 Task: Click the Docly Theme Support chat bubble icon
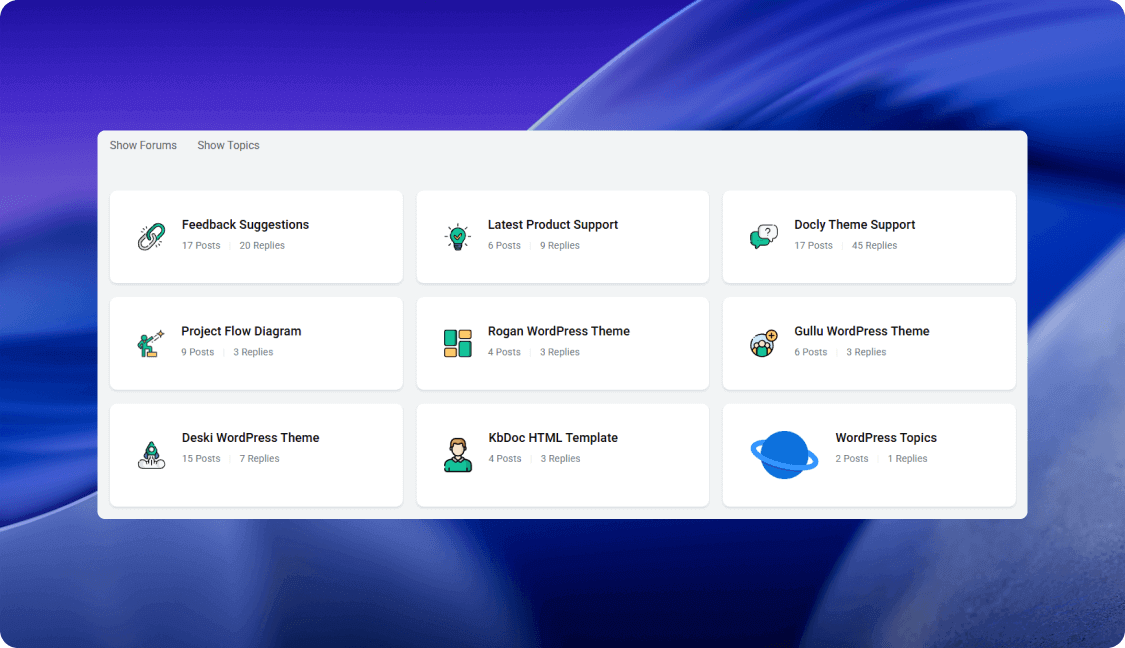tap(763, 237)
